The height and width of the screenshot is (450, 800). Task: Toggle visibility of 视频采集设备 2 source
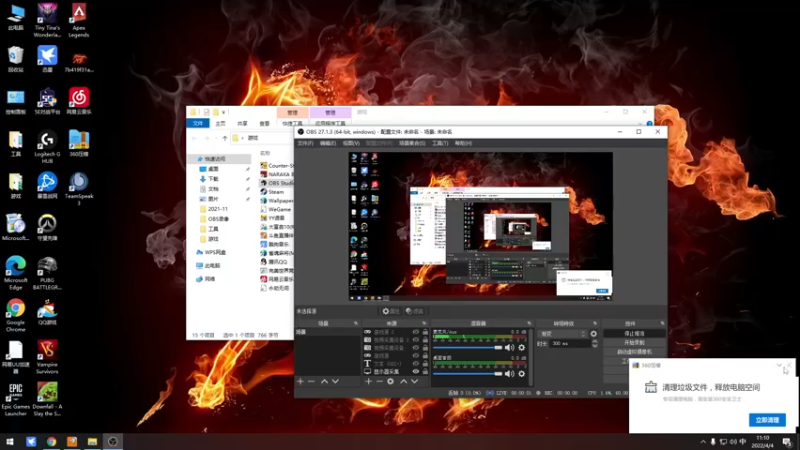(x=416, y=340)
